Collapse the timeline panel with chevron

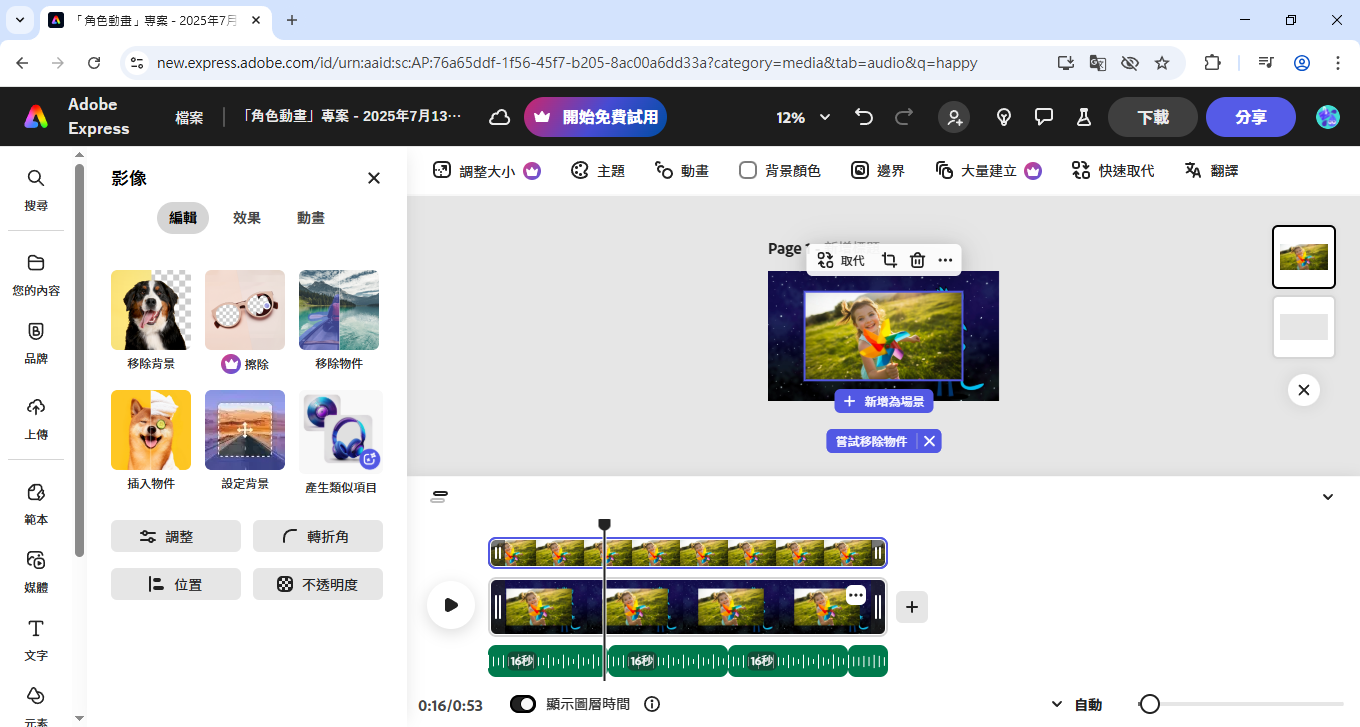[1328, 497]
